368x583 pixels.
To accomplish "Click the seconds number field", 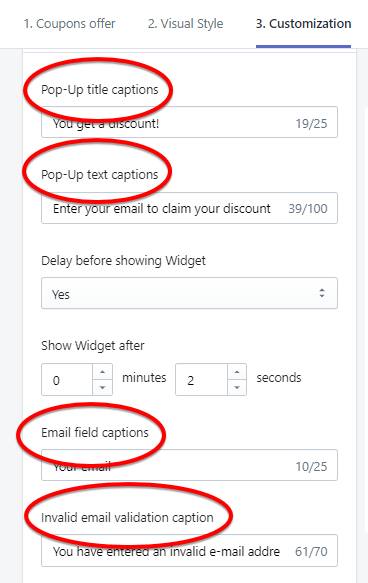I will click(201, 380).
